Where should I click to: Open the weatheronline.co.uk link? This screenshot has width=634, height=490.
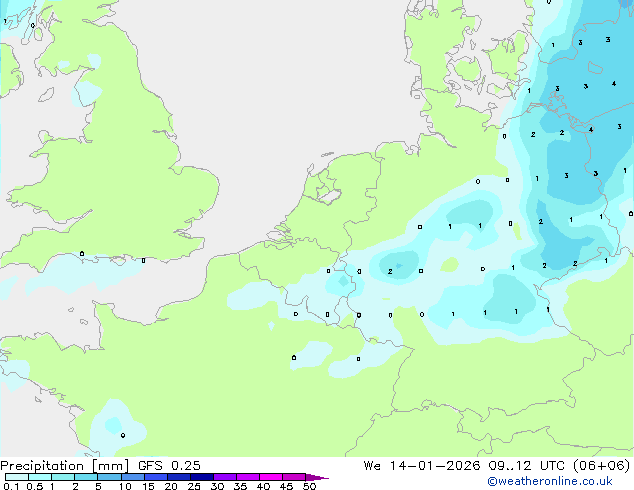click(550, 481)
